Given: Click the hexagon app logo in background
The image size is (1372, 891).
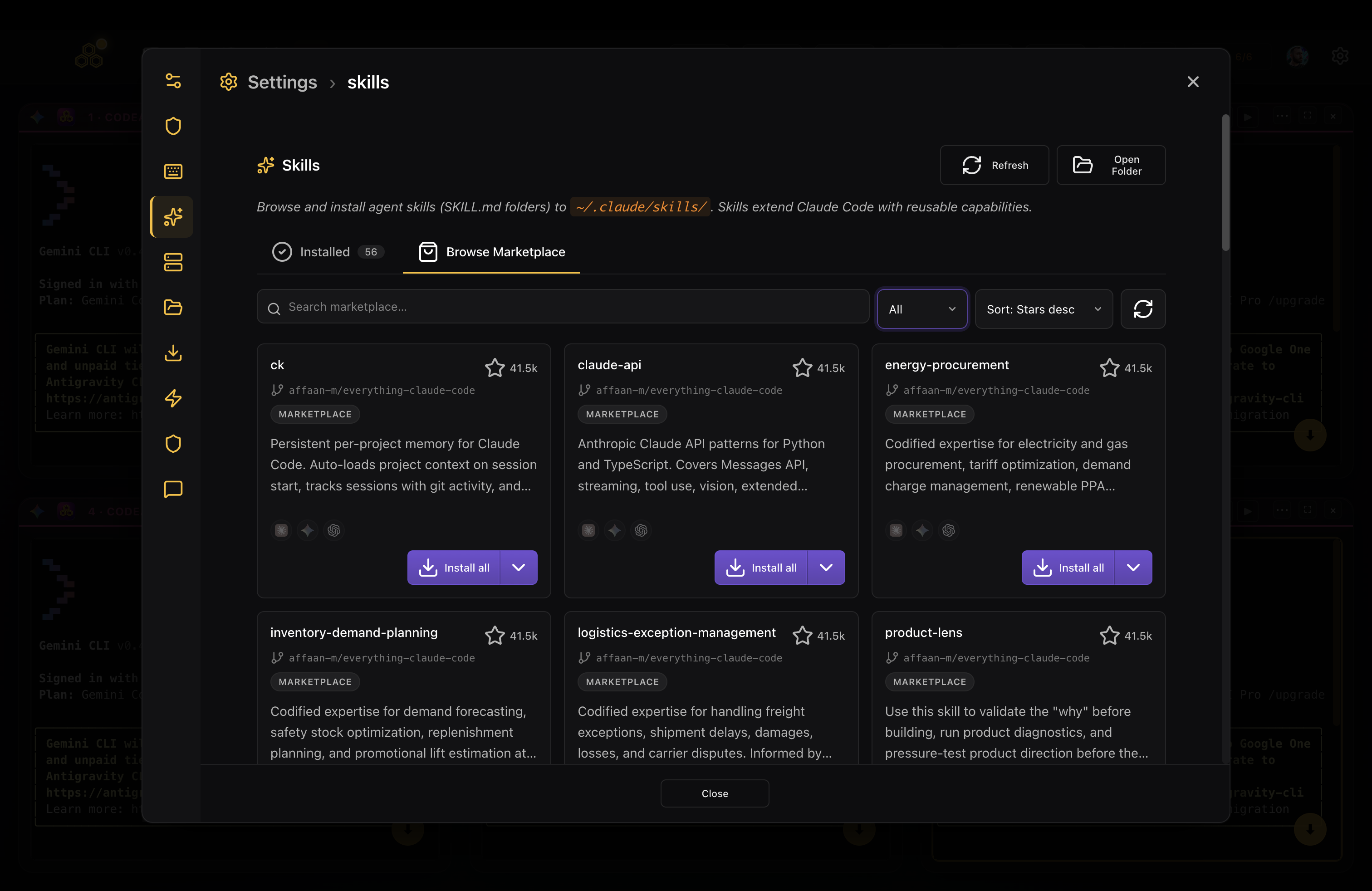Looking at the screenshot, I should [90, 55].
